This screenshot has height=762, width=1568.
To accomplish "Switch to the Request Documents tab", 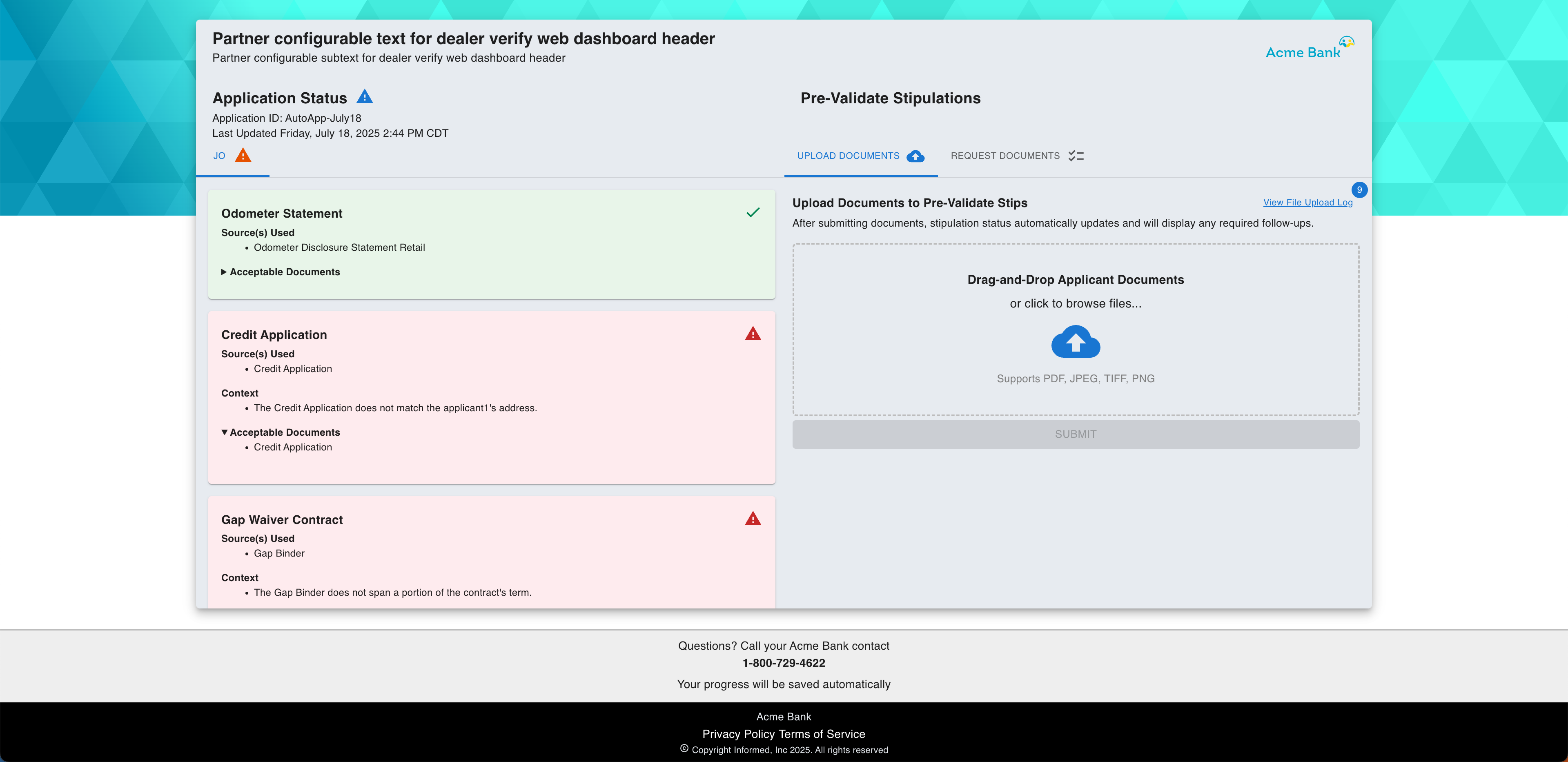I will point(1005,156).
